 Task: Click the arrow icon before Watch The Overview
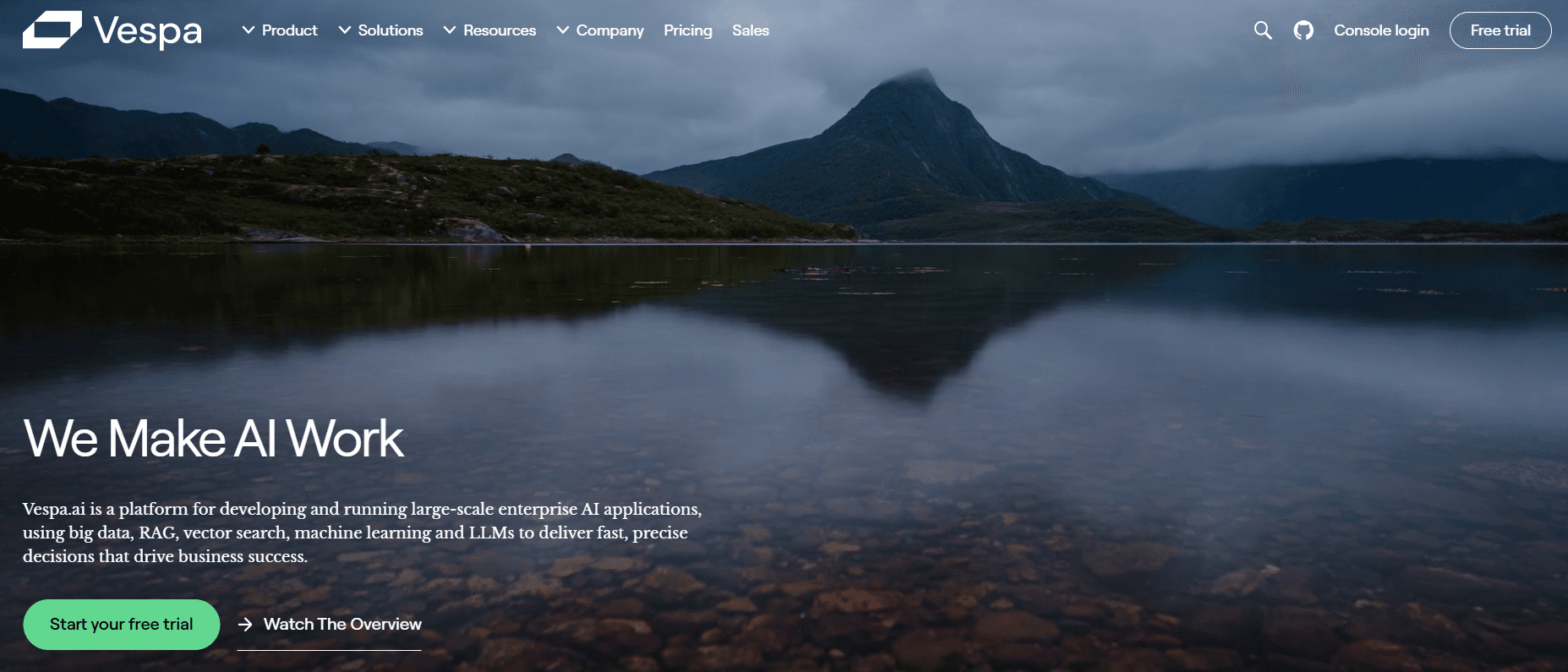click(x=245, y=624)
